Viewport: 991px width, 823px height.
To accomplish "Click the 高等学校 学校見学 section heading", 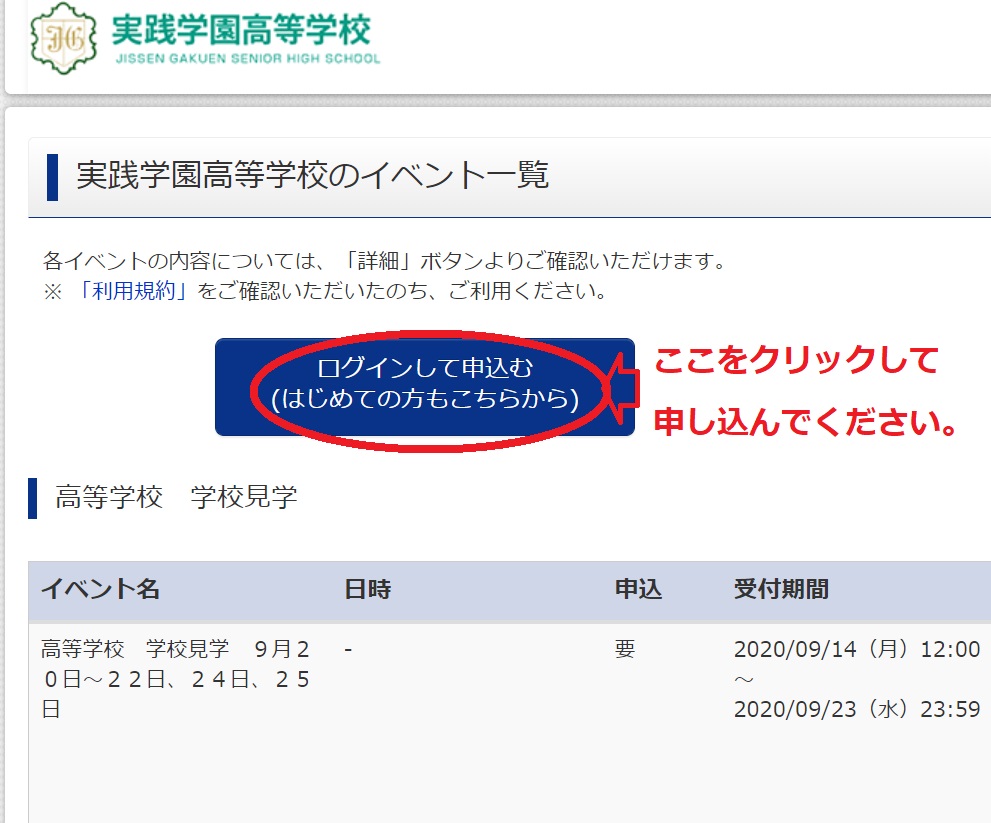I will point(176,497).
